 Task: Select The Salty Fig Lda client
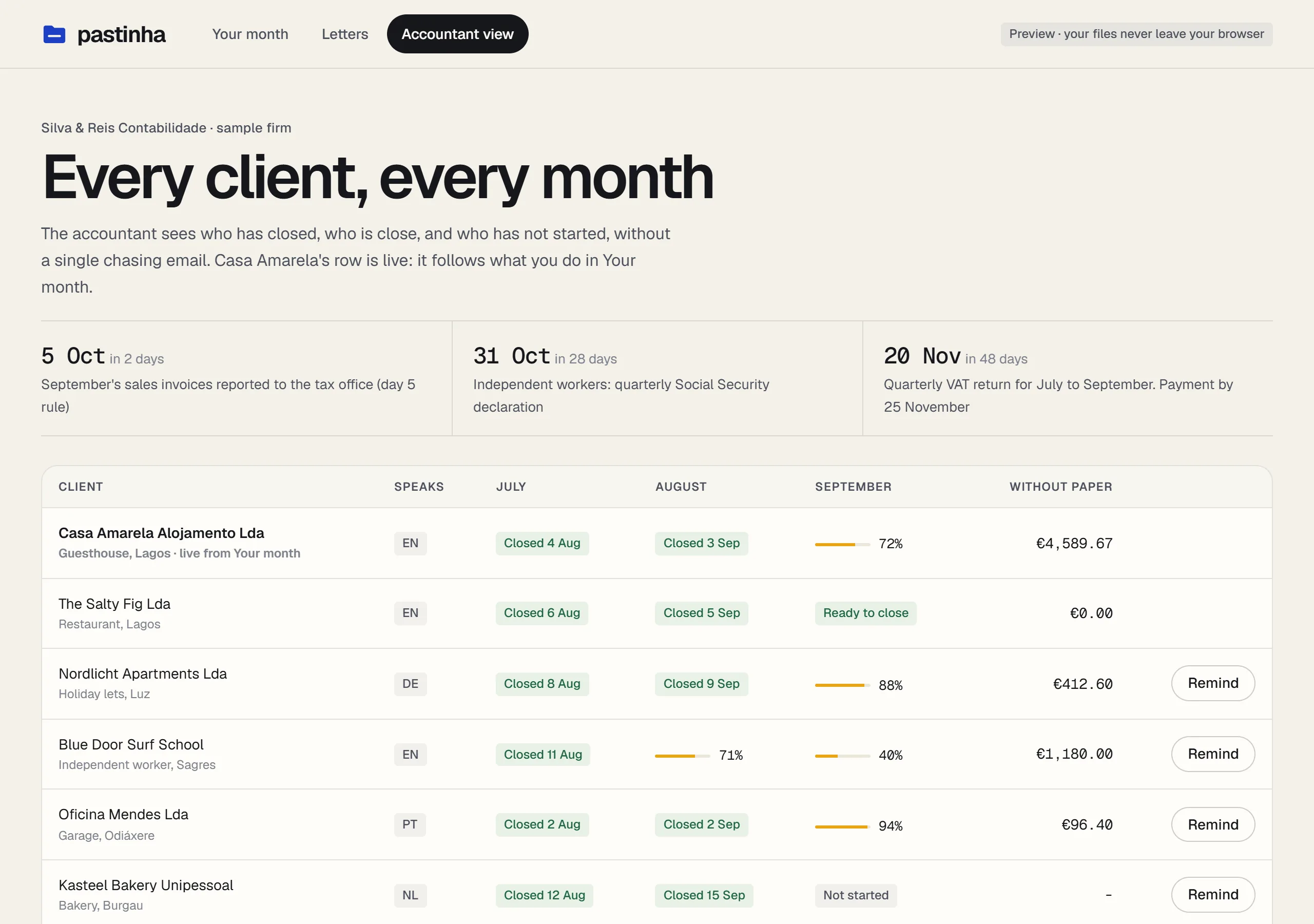(114, 604)
